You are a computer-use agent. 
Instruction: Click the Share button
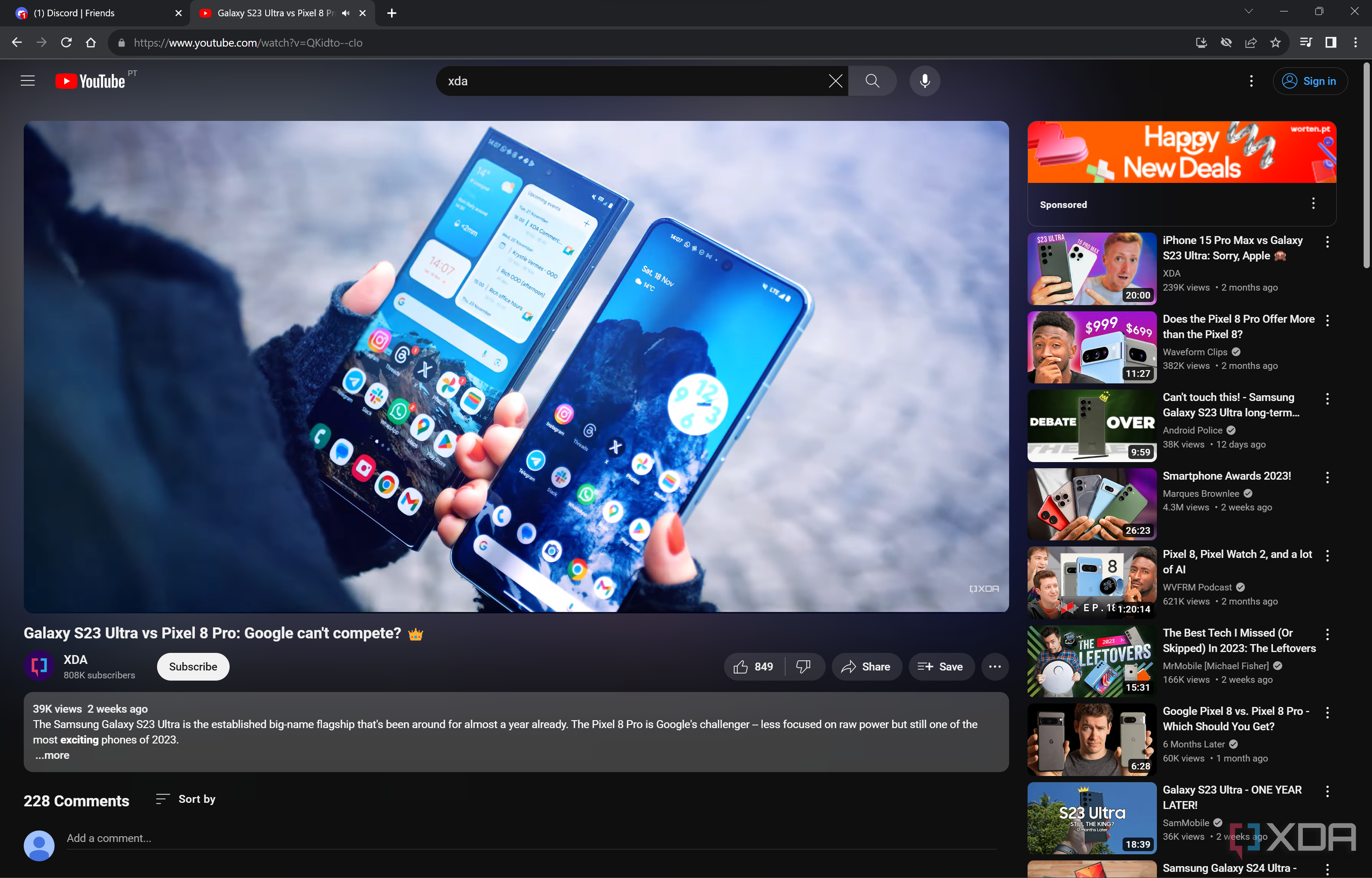point(866,667)
